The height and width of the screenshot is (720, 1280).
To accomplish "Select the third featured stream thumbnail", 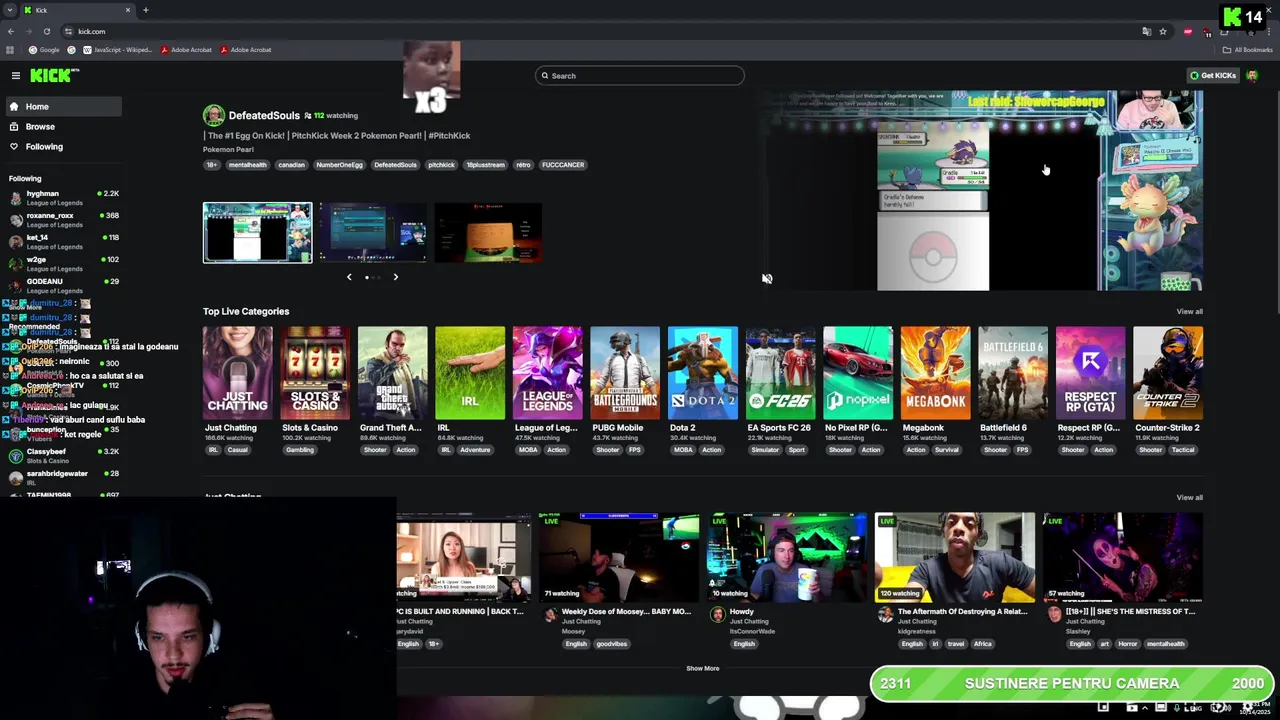I will (x=488, y=232).
